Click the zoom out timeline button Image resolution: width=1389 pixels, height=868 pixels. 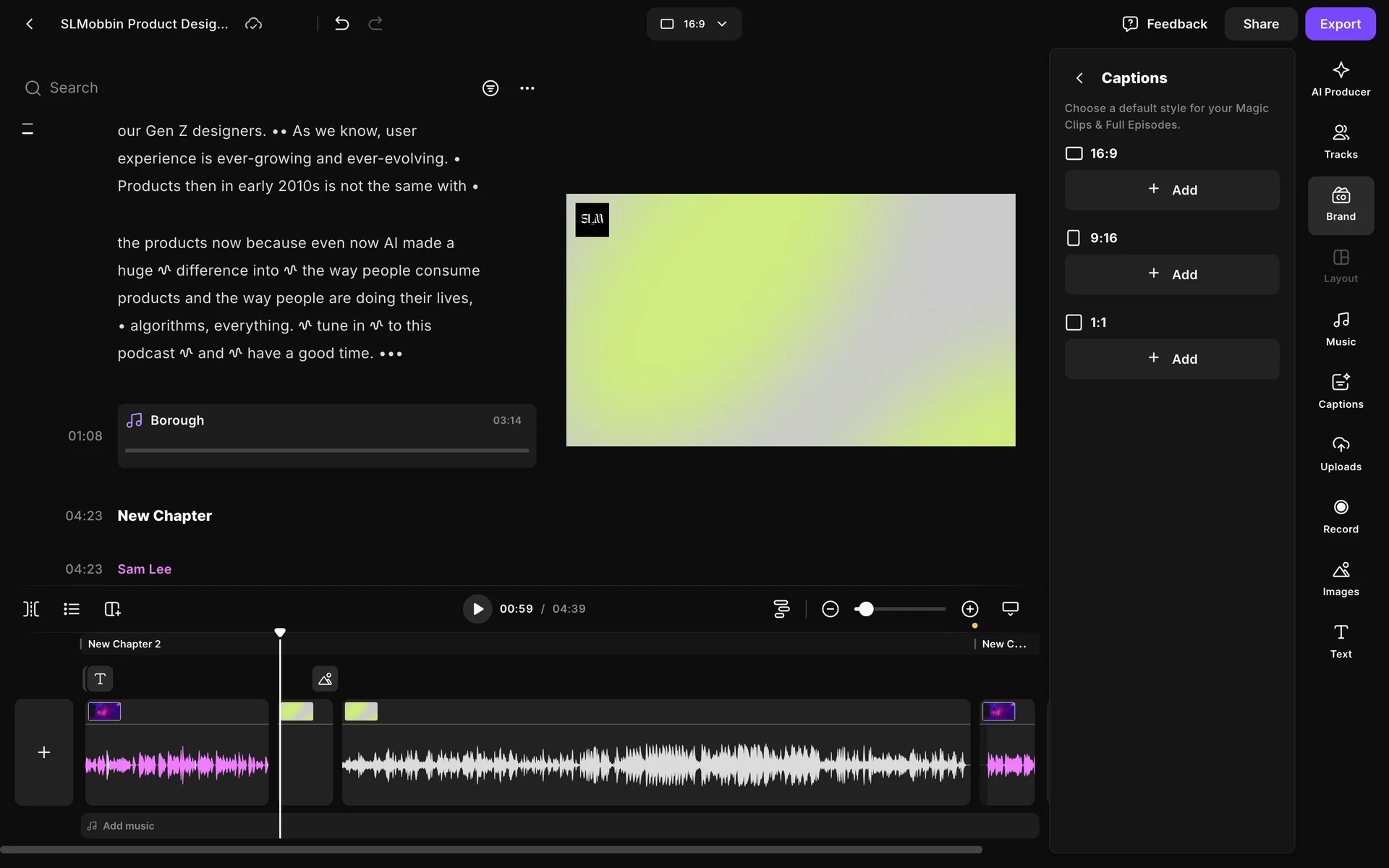[830, 609]
